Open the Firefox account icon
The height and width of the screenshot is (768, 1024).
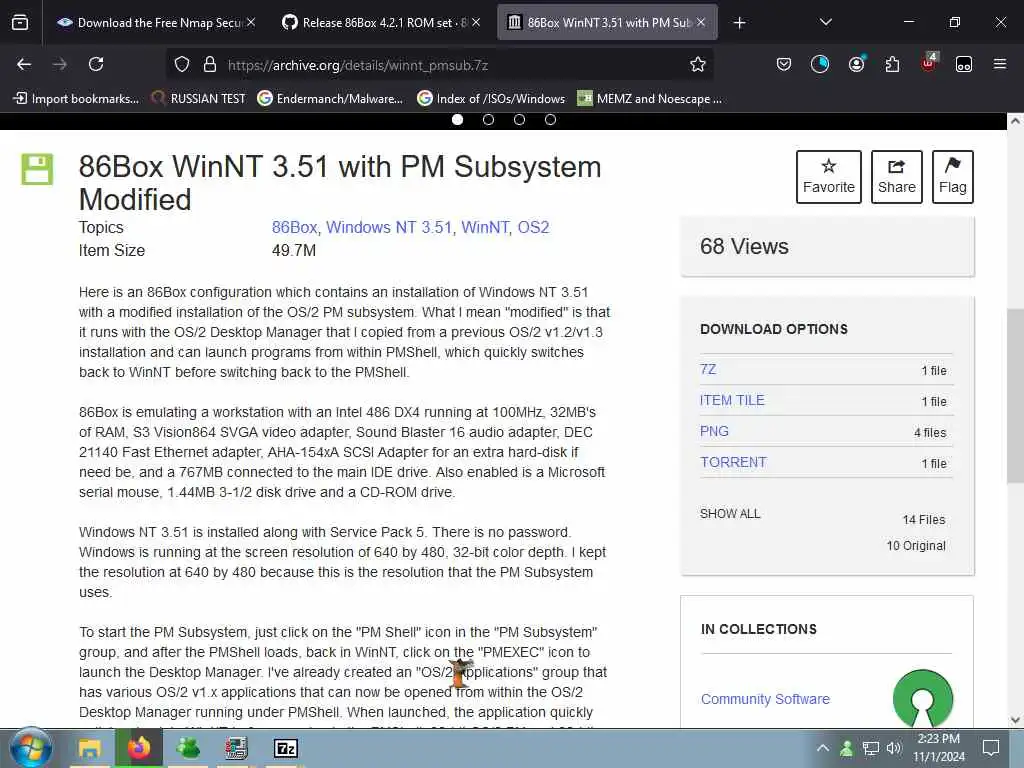click(x=856, y=64)
